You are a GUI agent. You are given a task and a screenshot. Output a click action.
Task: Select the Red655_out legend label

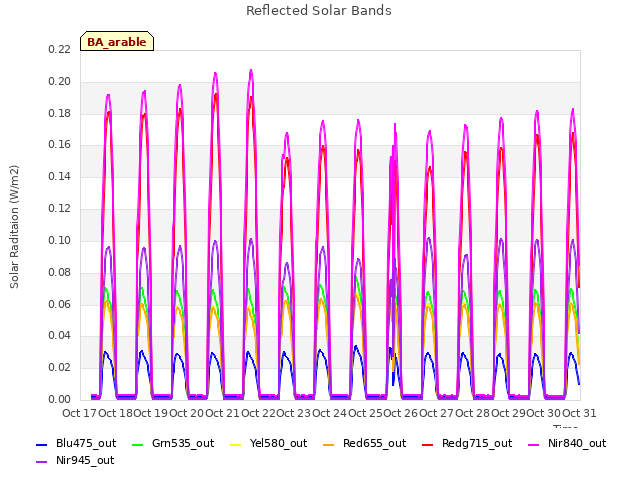click(374, 443)
